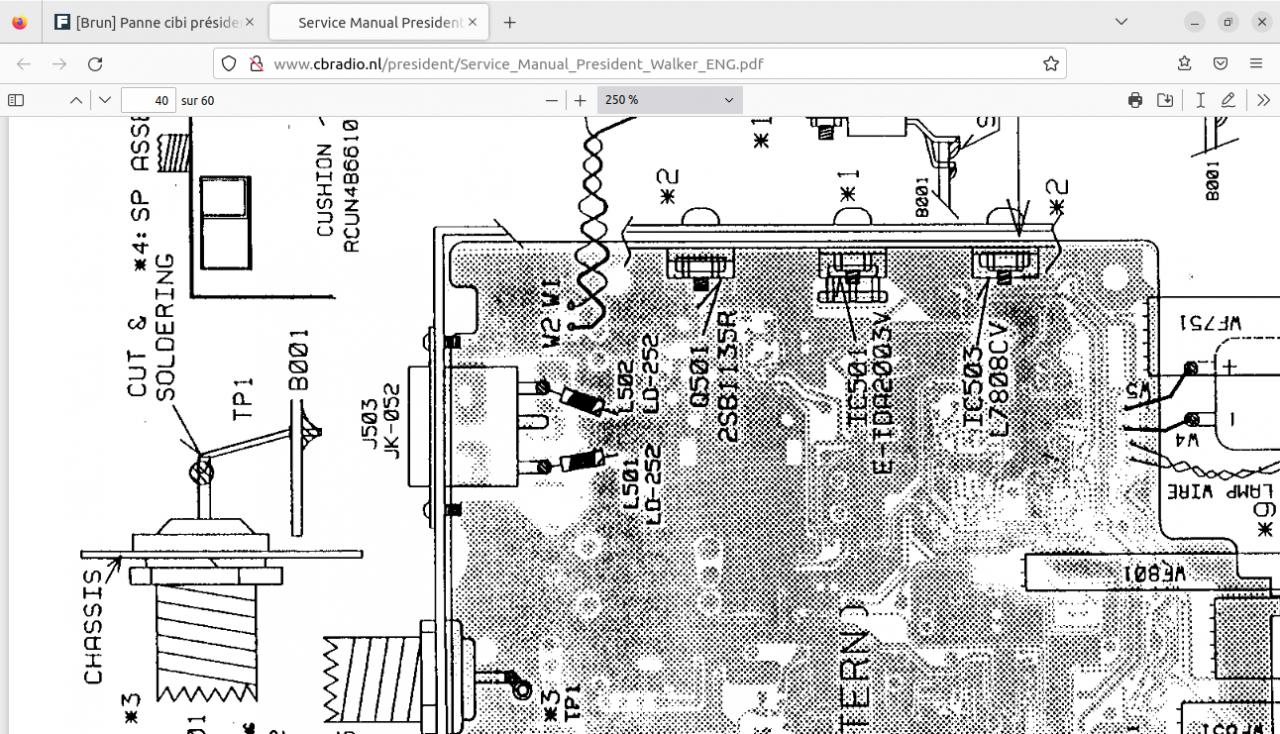Click the "WF751" connector label
This screenshot has width=1280, height=734.
(1211, 323)
